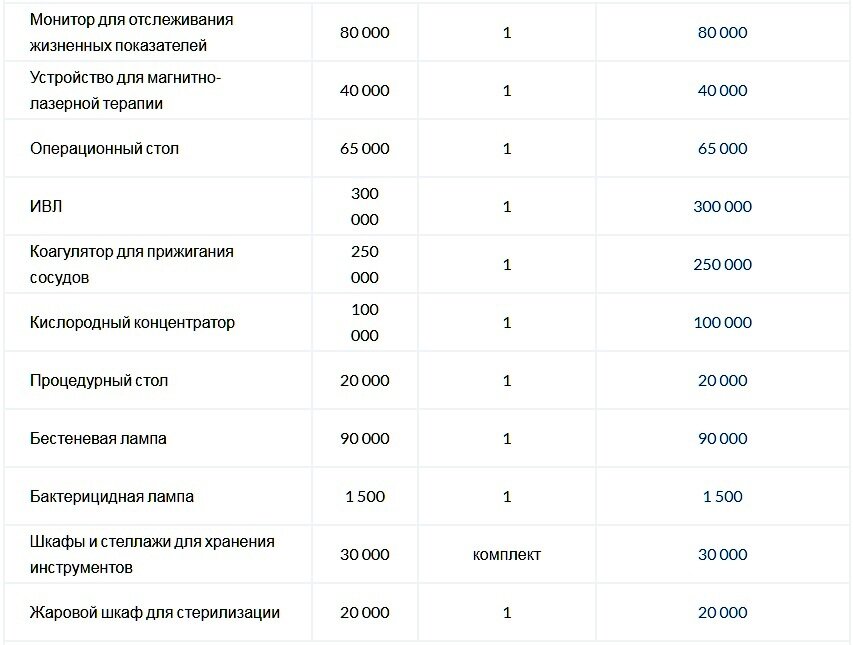Click the 'комплект' quantity cell
The width and height of the screenshot is (853, 645).
[x=506, y=555]
